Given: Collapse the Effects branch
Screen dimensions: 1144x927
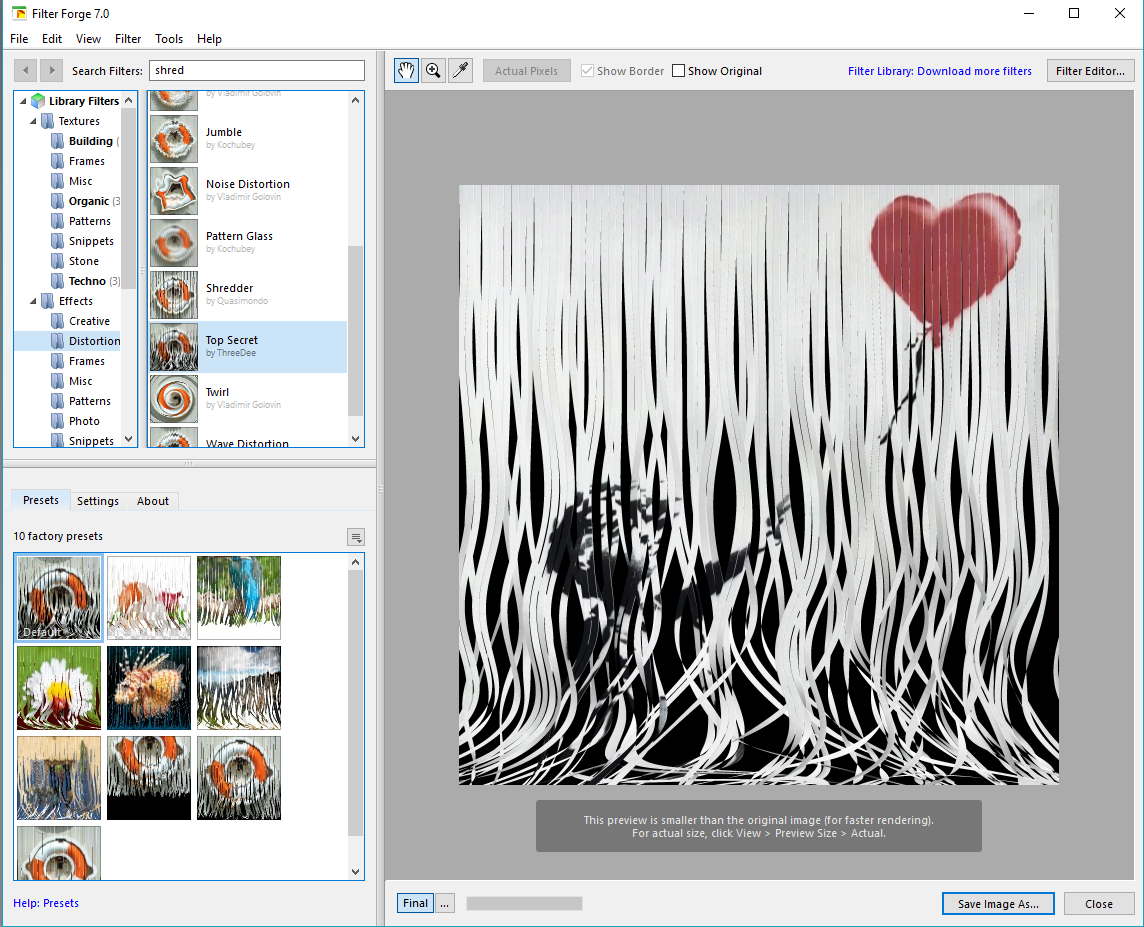Looking at the screenshot, I should coord(34,300).
